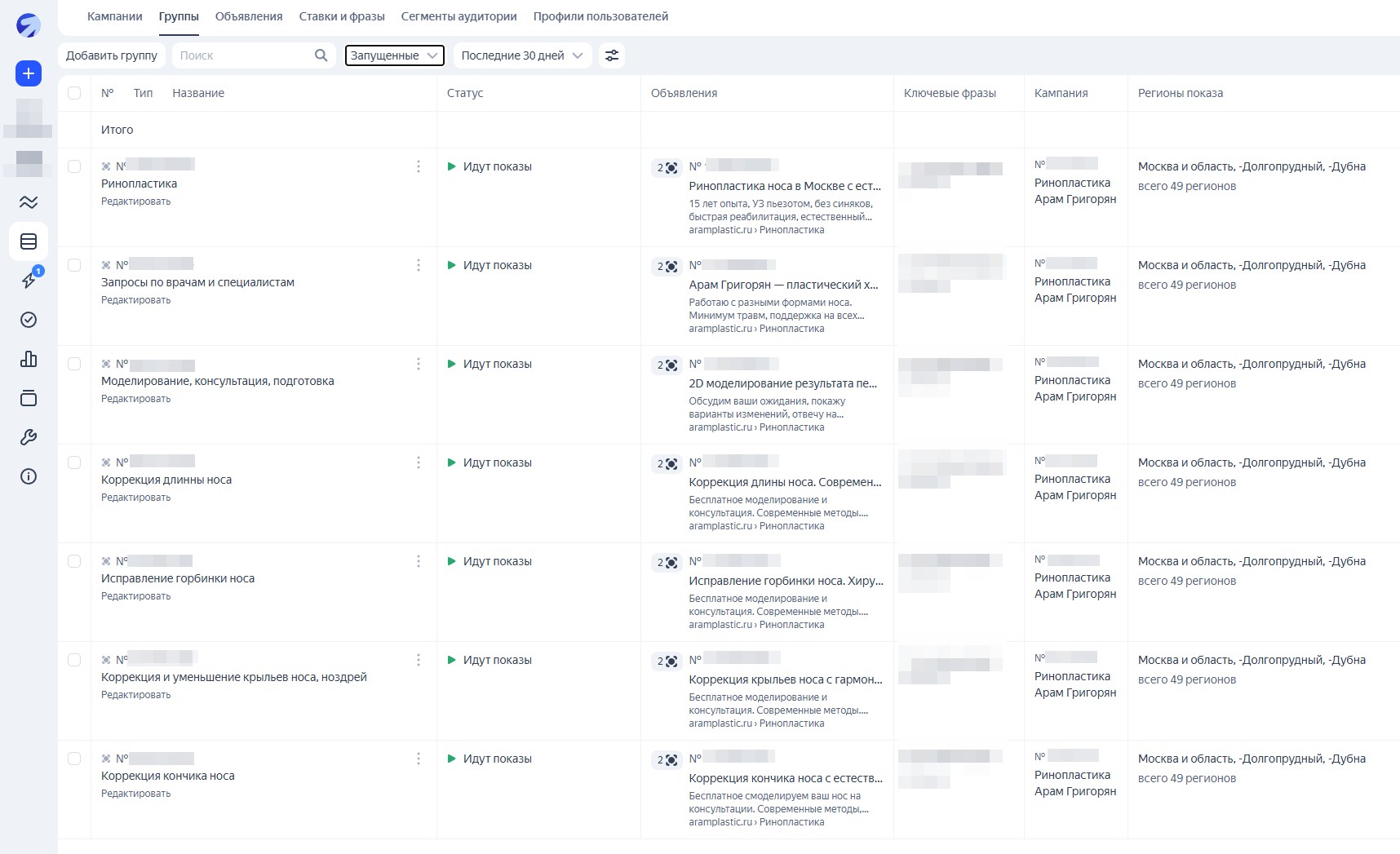
Task: Focus the Поиск search field
Action: point(243,55)
